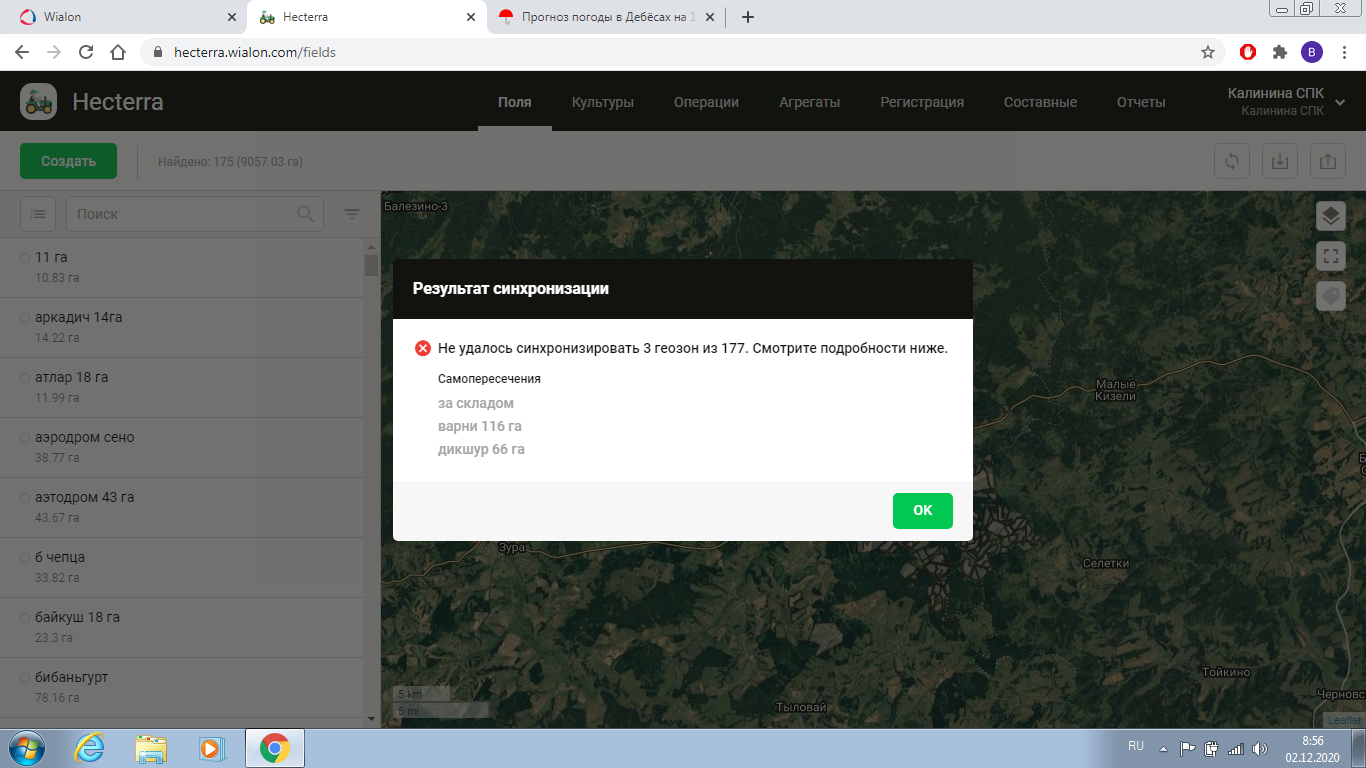Select radio for аркадич 14га
Image resolution: width=1366 pixels, height=768 pixels.
(x=25, y=318)
